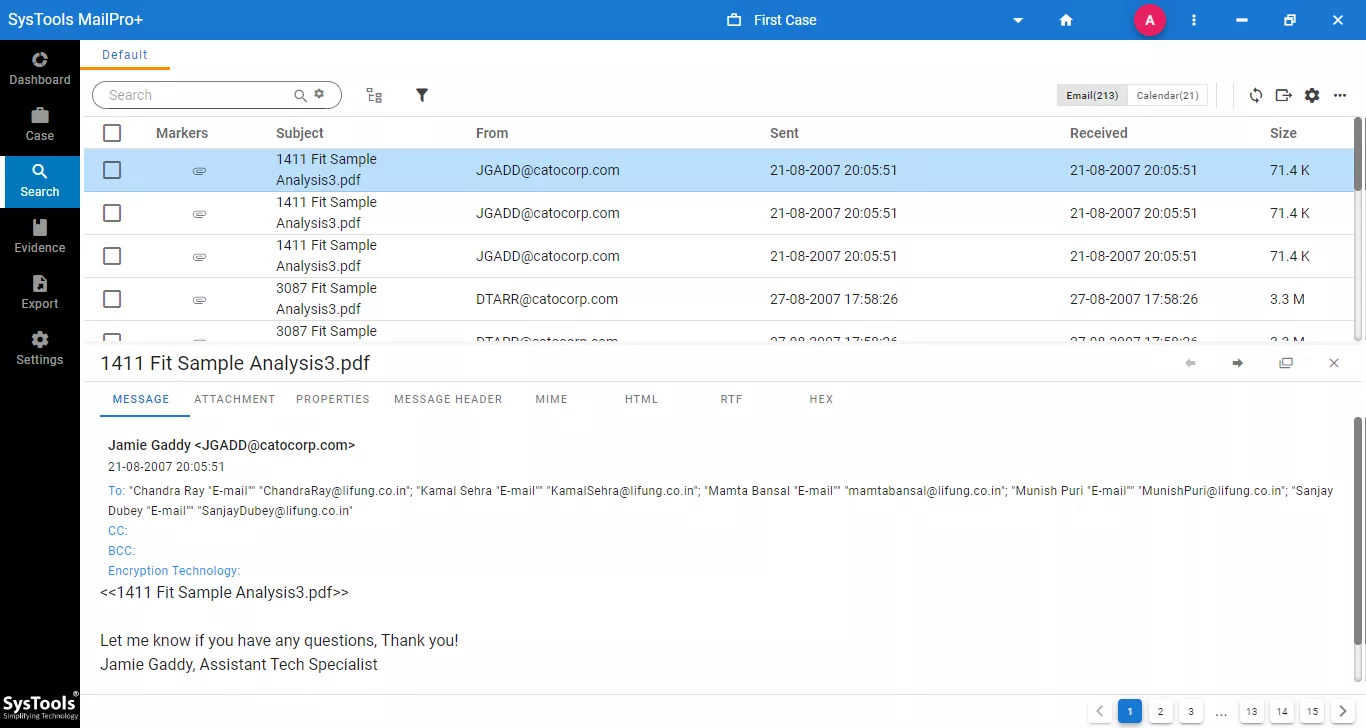The image size is (1366, 728).
Task: Click the magnifier icon in search box
Action: click(x=300, y=95)
